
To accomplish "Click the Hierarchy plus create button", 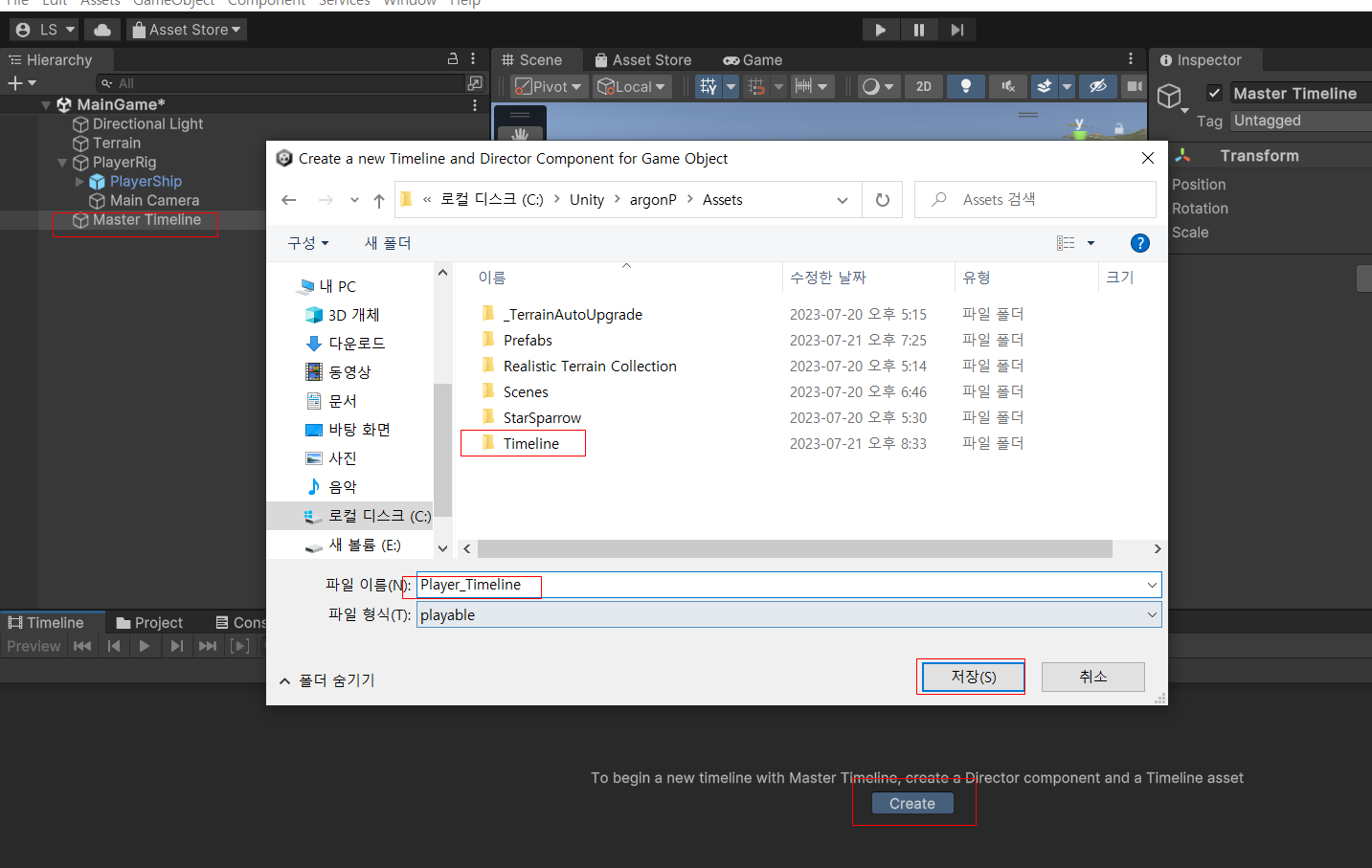I will pos(21,83).
